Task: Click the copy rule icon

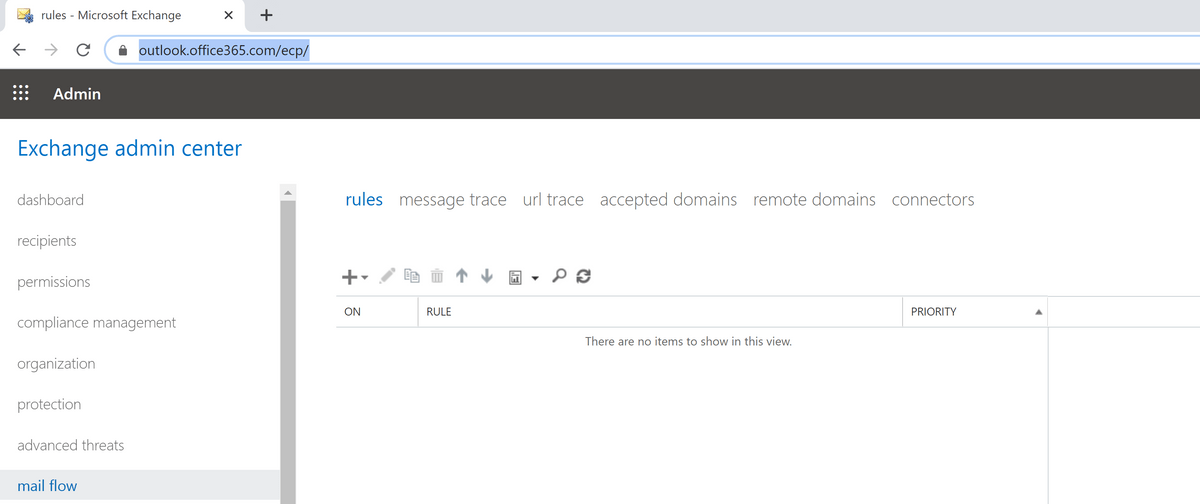Action: tap(412, 275)
